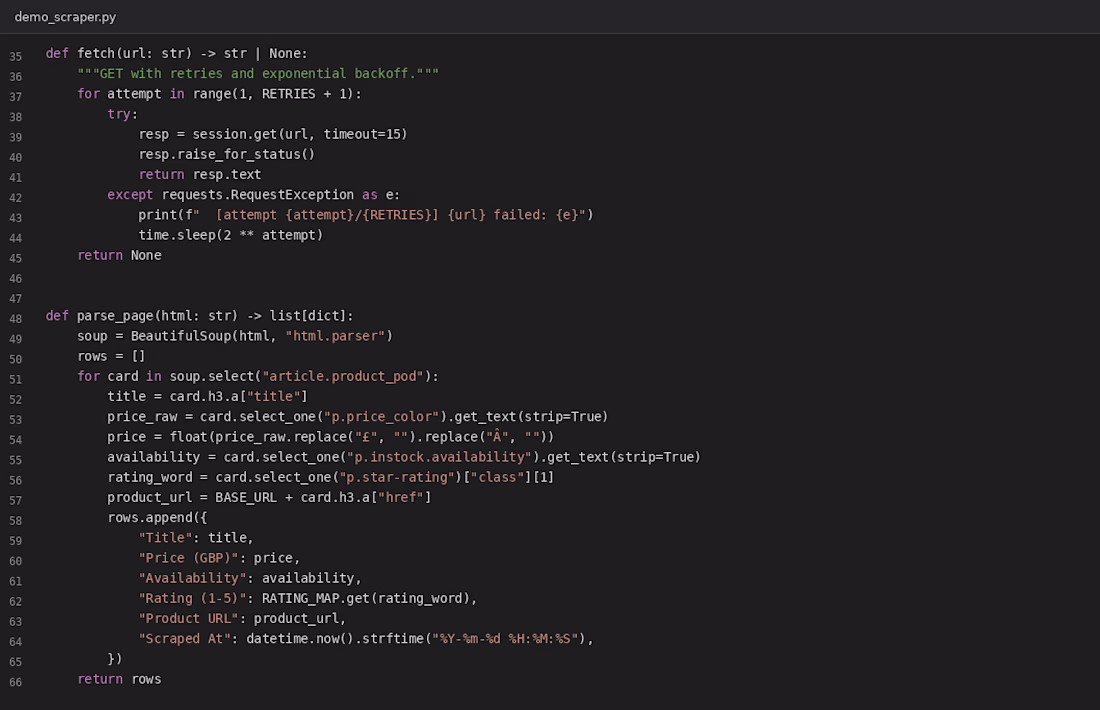
Task: Place cursor on 'def fetch(url: str)' line
Action: tap(176, 53)
